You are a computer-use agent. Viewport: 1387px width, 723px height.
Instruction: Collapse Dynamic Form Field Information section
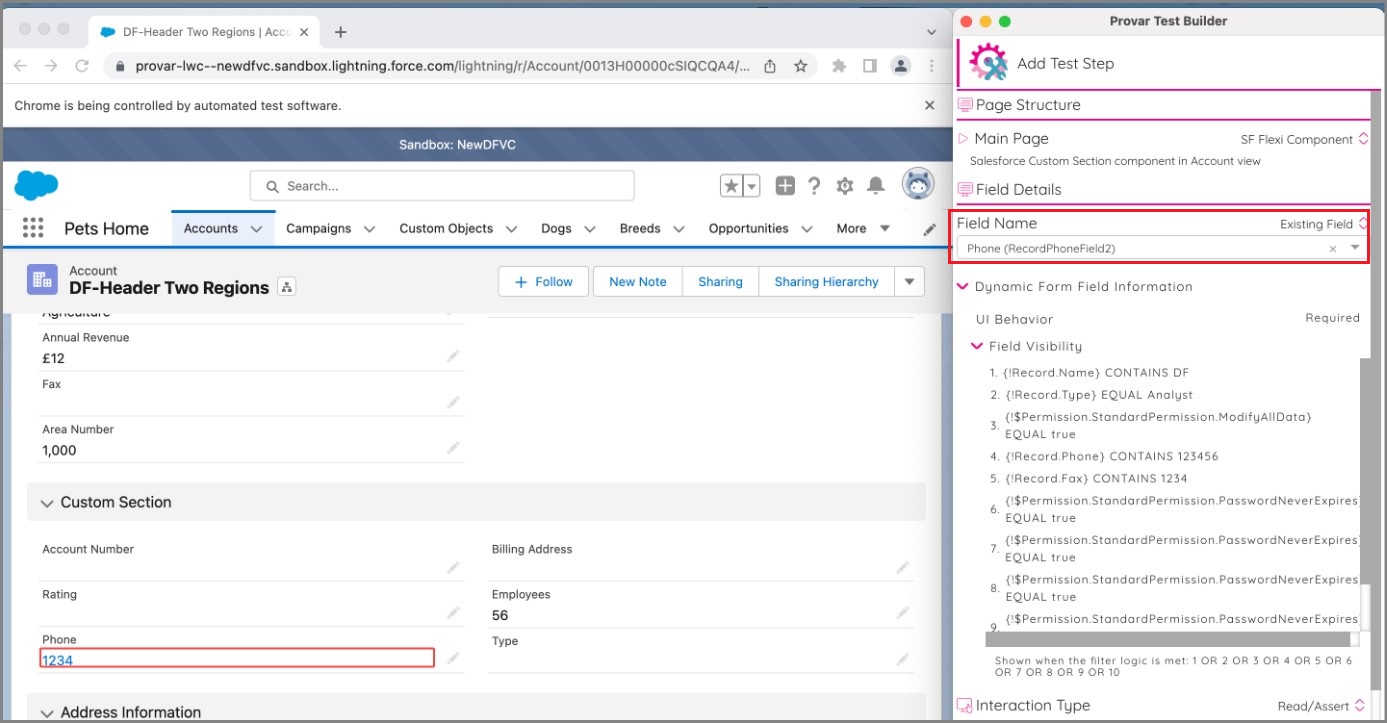pyautogui.click(x=963, y=287)
